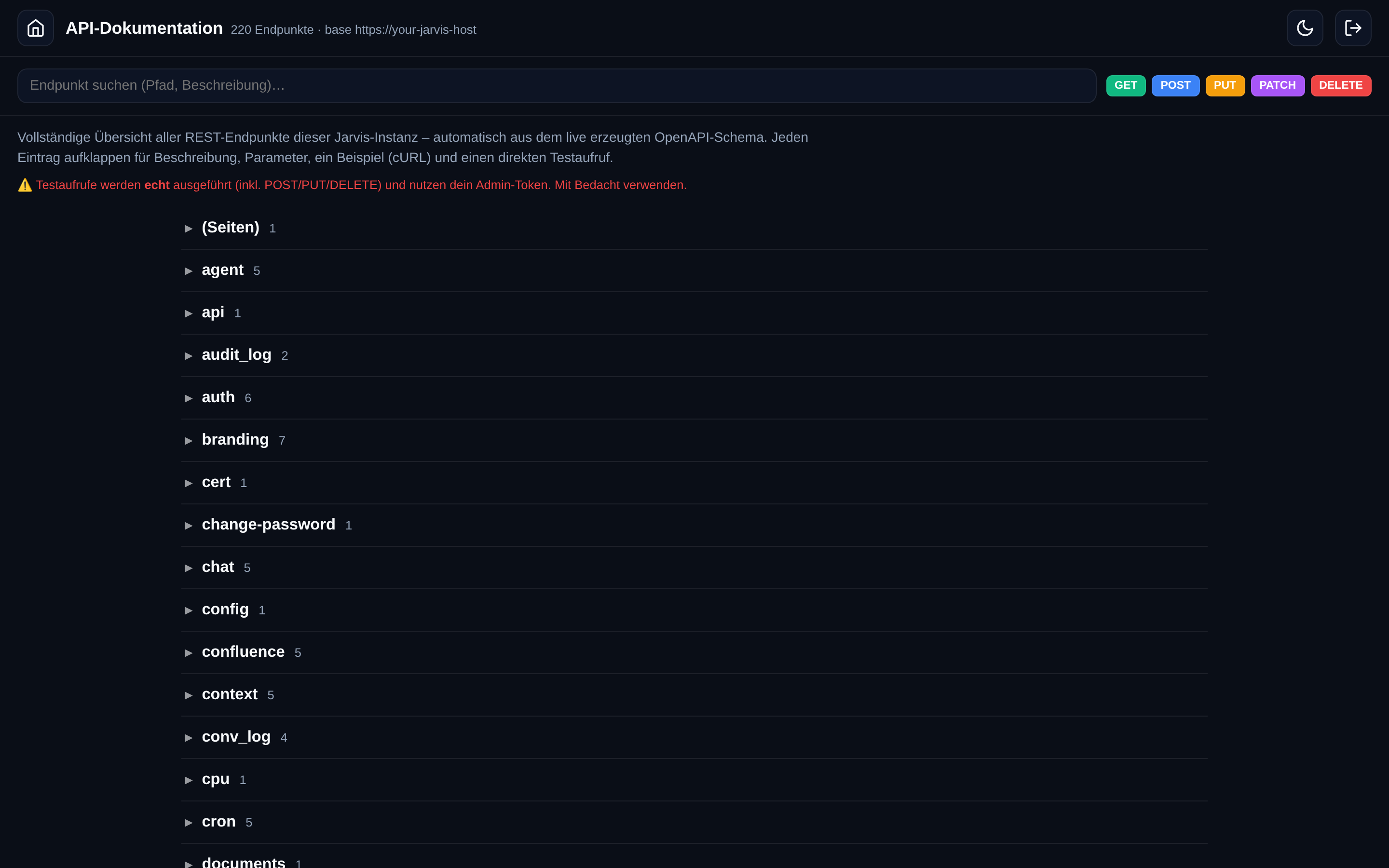
Task: Click the home icon button
Action: click(36, 28)
